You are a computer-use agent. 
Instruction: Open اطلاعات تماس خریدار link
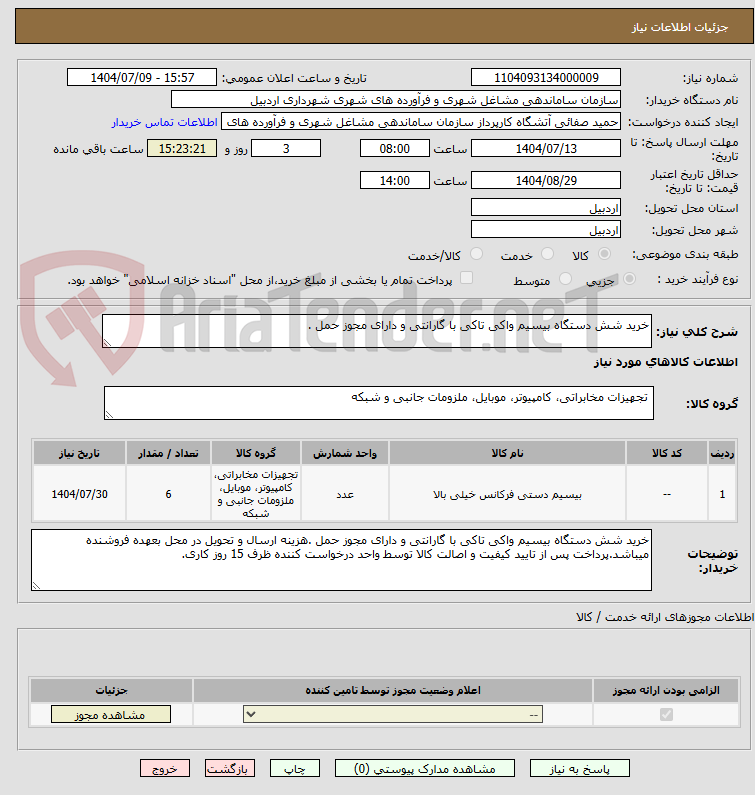tap(164, 122)
